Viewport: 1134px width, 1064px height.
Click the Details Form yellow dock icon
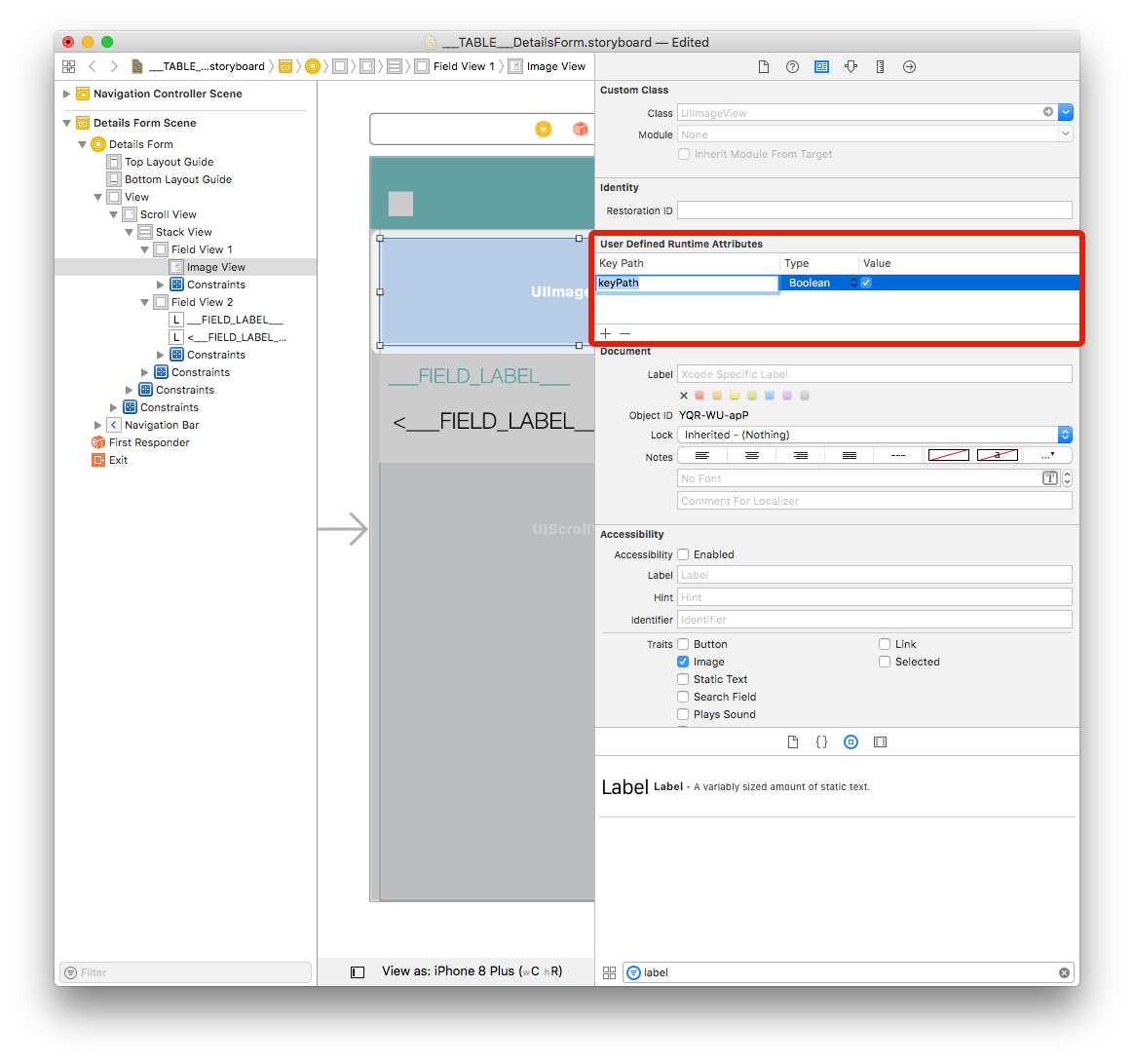(x=544, y=129)
